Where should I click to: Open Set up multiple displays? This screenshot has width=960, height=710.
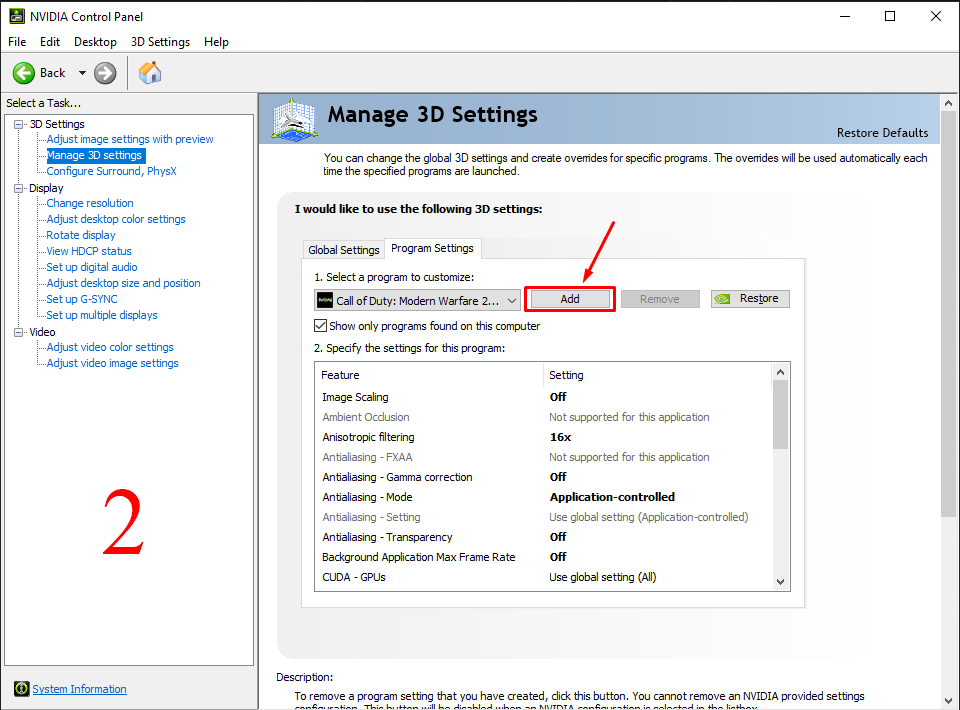click(x=102, y=315)
